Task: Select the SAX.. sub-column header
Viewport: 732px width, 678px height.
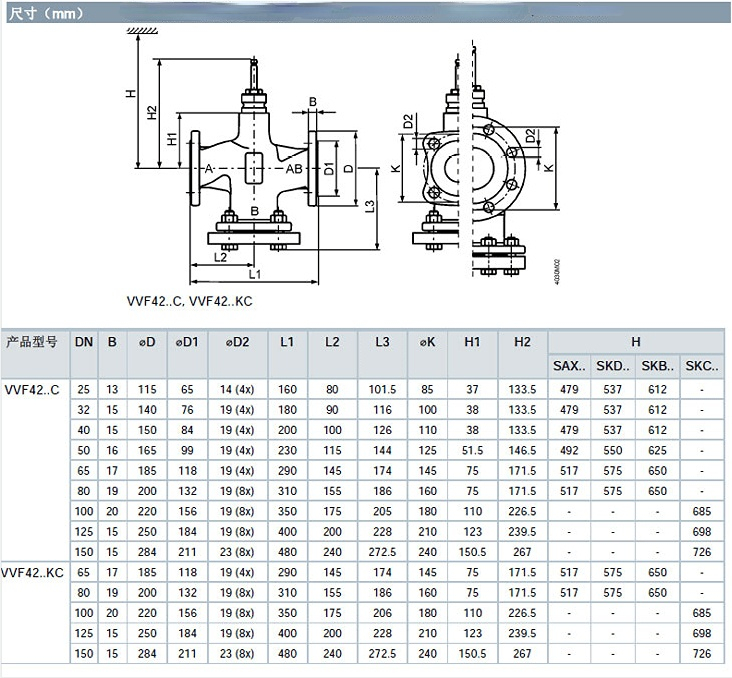Action: [570, 365]
